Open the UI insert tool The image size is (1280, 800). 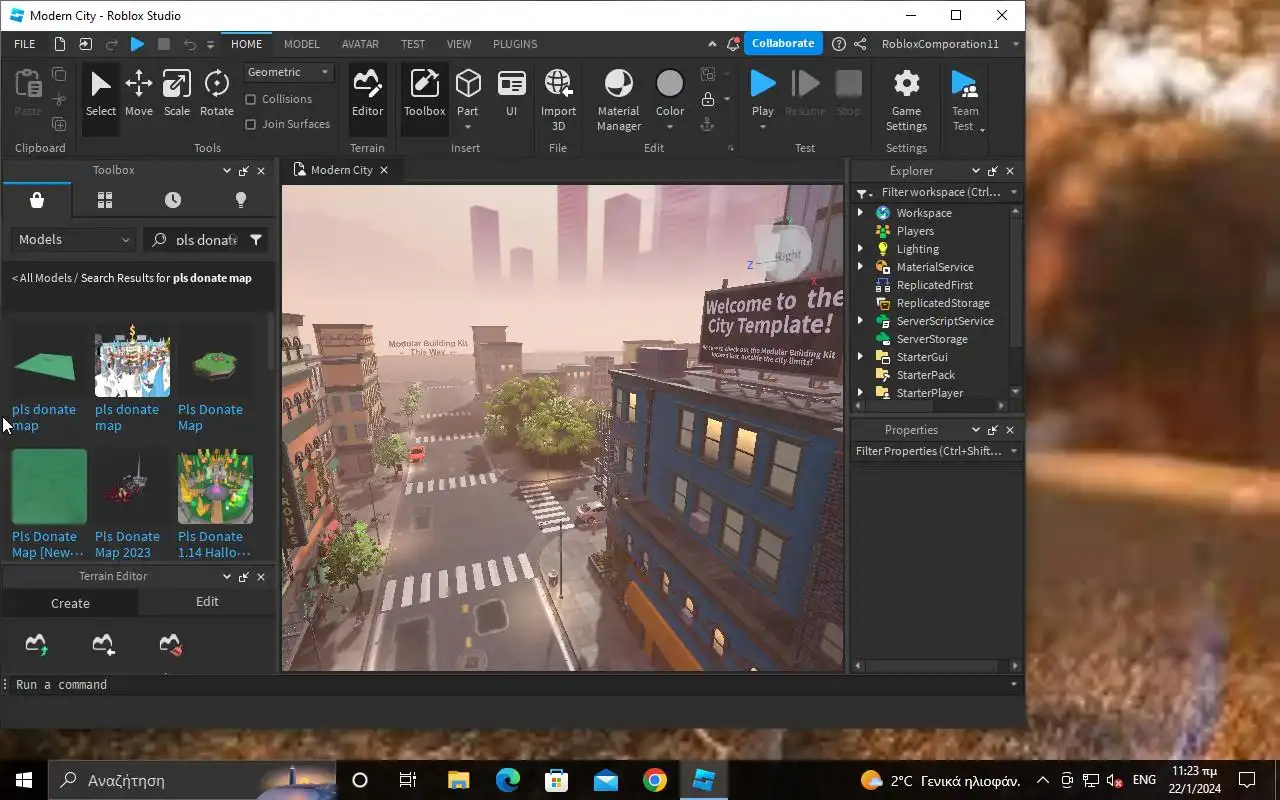click(511, 94)
